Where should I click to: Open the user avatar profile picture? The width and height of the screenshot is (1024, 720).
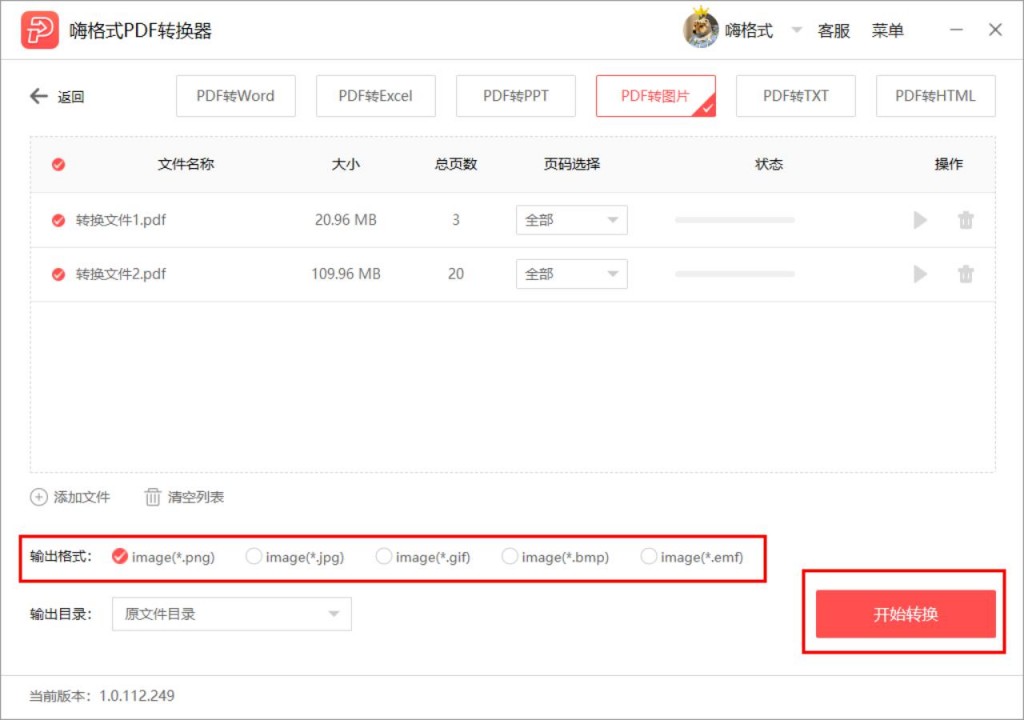pyautogui.click(x=701, y=29)
